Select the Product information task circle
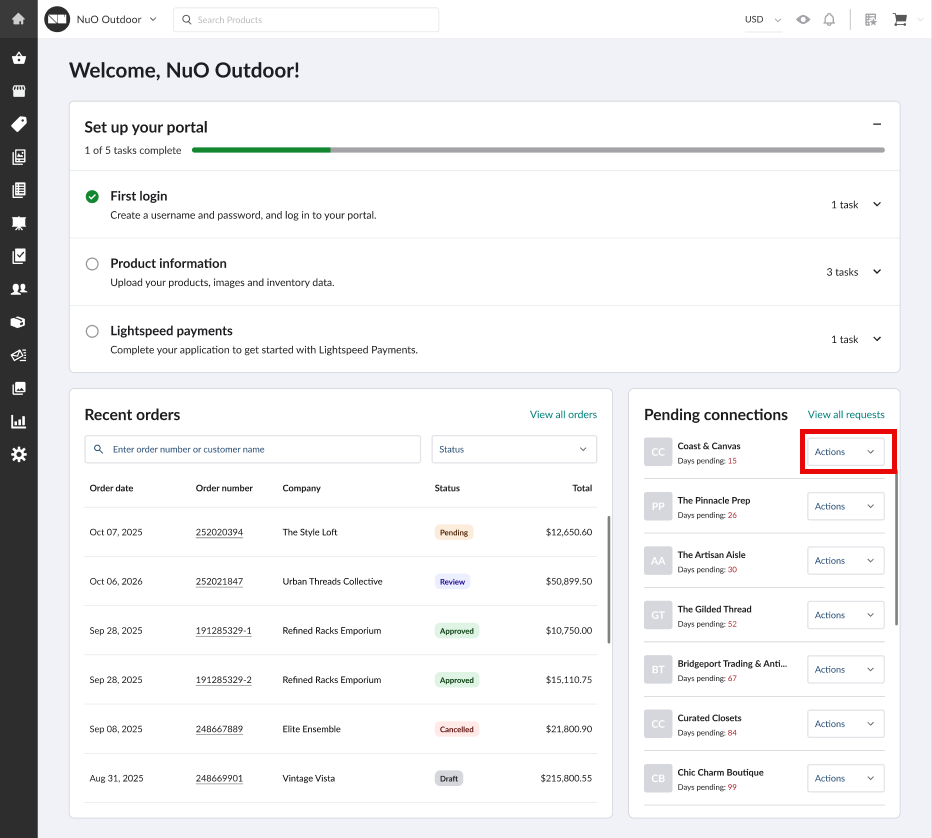932x838 pixels. [x=92, y=264]
